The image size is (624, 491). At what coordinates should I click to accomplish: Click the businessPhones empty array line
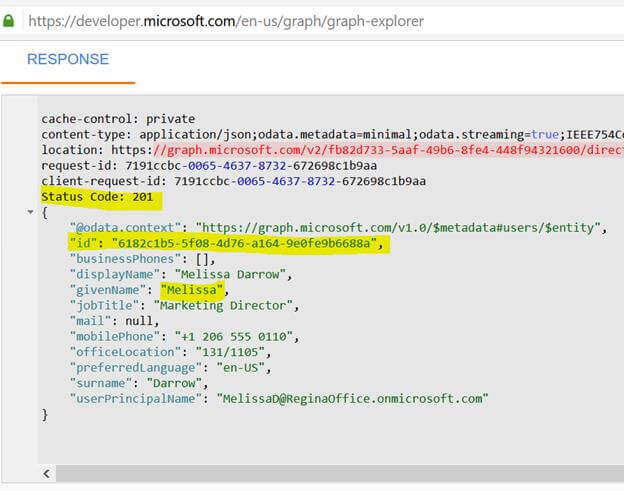point(142,259)
